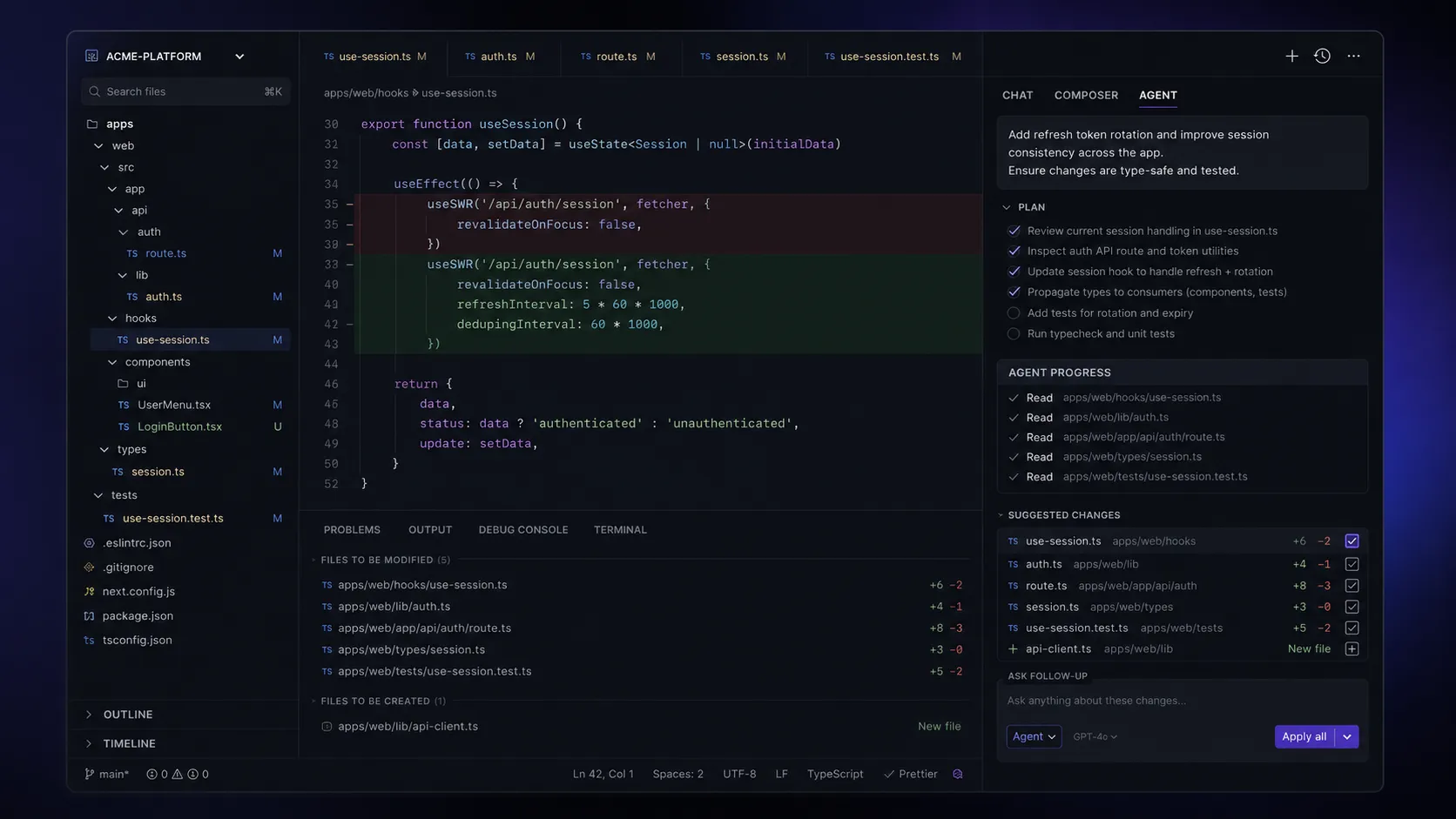The width and height of the screenshot is (1456, 819).
Task: Collapse the PLAN section
Action: coord(1007,208)
